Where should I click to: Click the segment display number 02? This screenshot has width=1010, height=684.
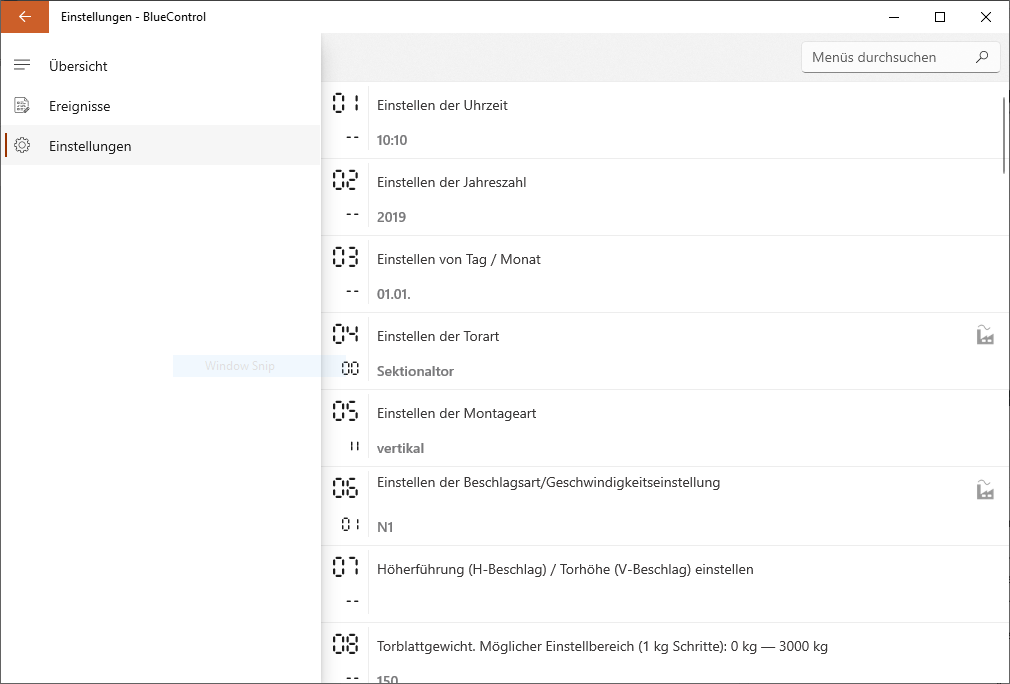(345, 180)
